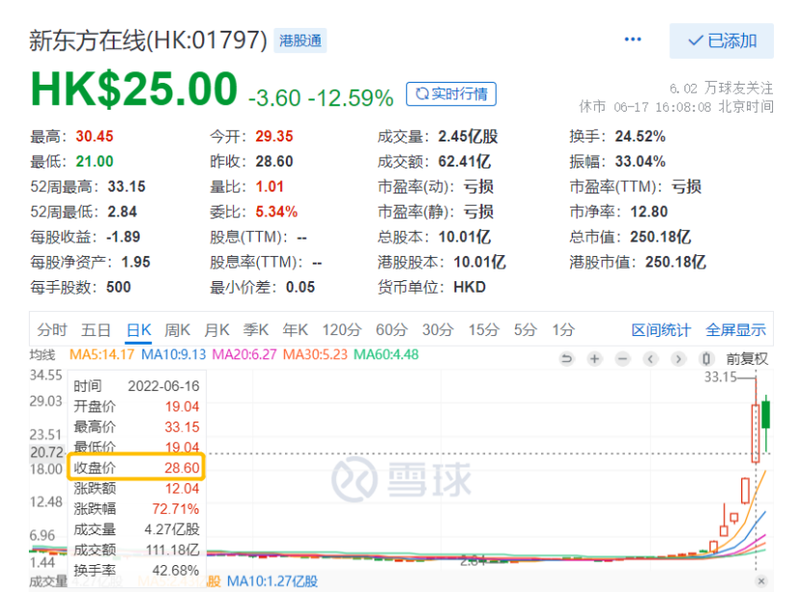
Task: Click the 实时行情 refresh button
Action: coord(451,94)
